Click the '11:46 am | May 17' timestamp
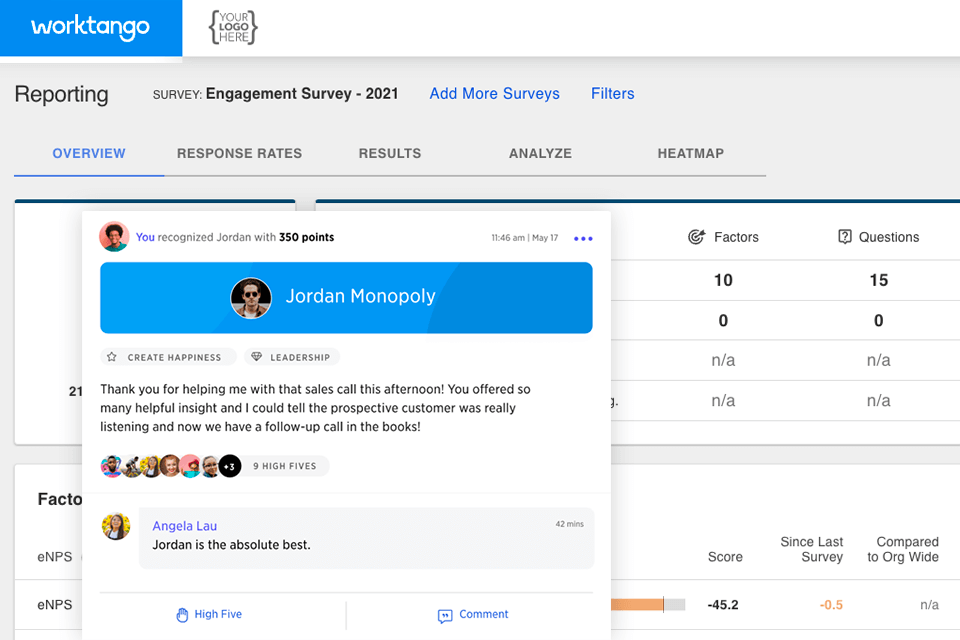This screenshot has width=960, height=640. click(x=525, y=238)
